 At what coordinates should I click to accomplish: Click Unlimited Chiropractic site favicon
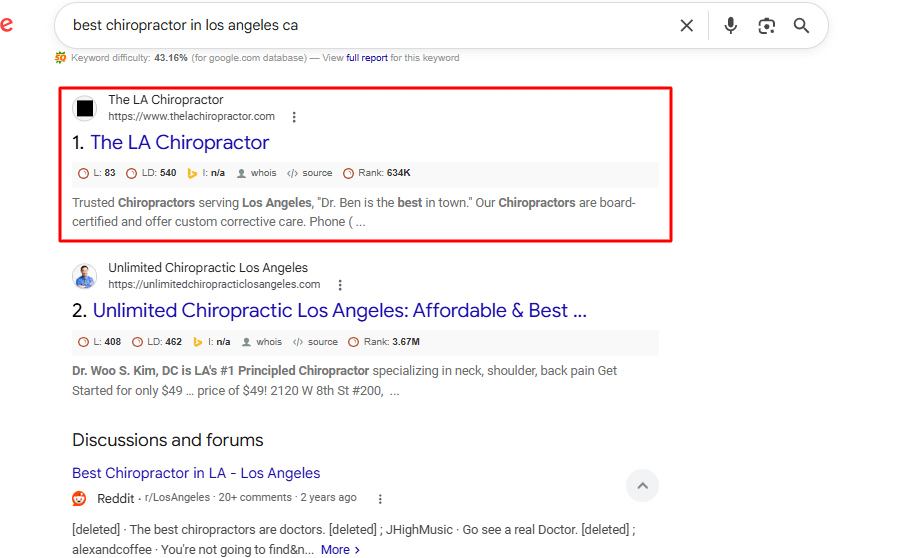click(x=85, y=276)
